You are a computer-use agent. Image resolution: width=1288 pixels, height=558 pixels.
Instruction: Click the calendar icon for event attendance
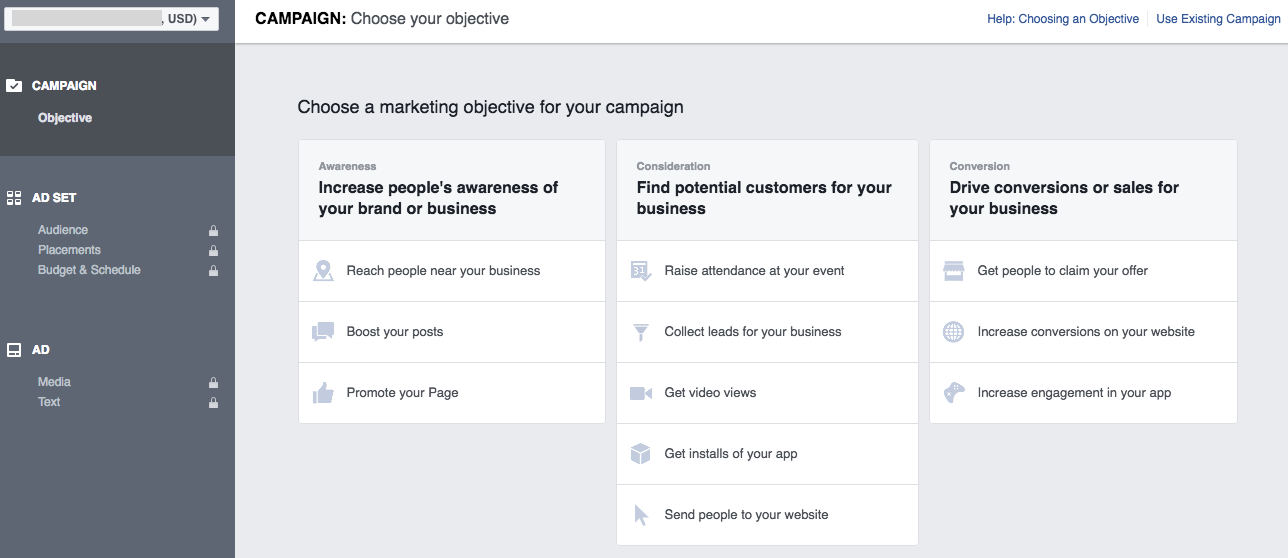tap(641, 271)
